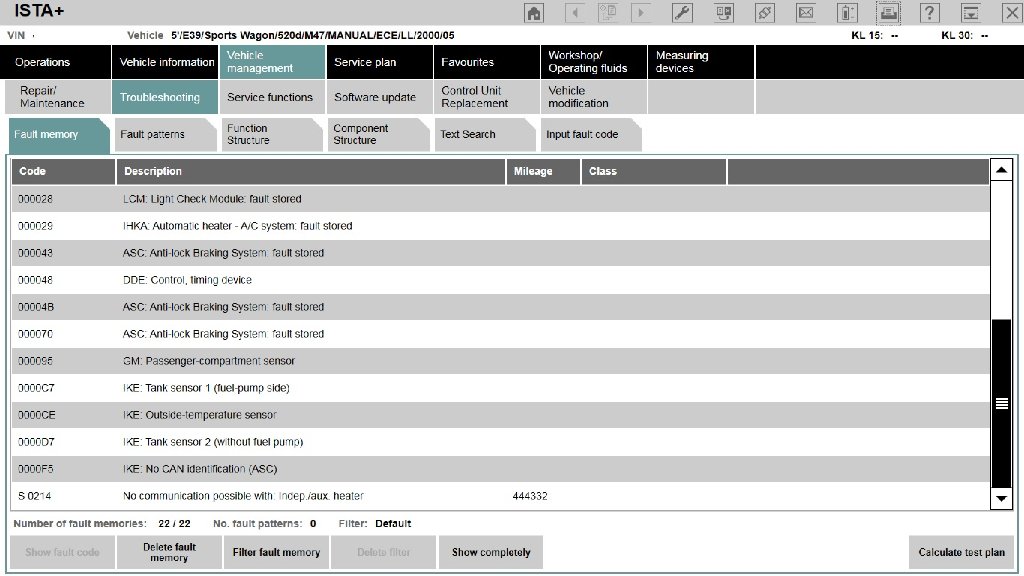Sort by the Code column header
Viewport: 1024px width, 576px height.
(63, 171)
